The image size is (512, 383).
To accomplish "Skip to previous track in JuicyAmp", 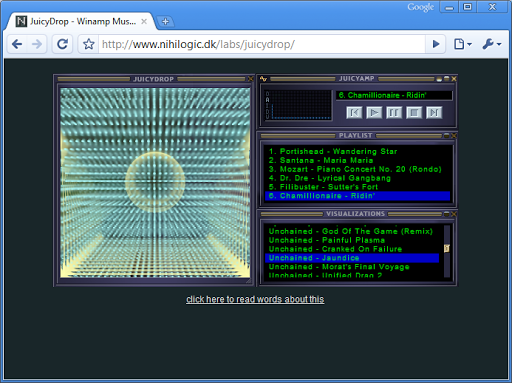I will [x=354, y=112].
